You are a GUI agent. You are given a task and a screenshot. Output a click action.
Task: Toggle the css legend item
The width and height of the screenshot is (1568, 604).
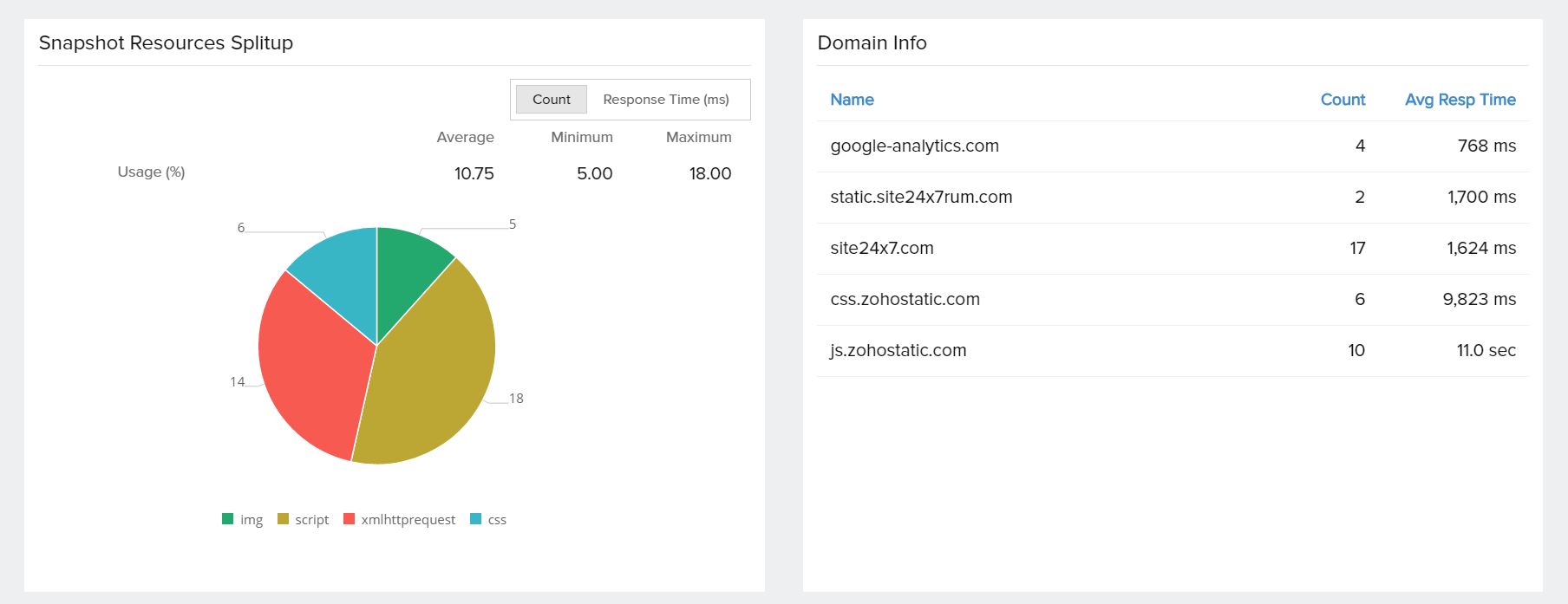point(488,519)
